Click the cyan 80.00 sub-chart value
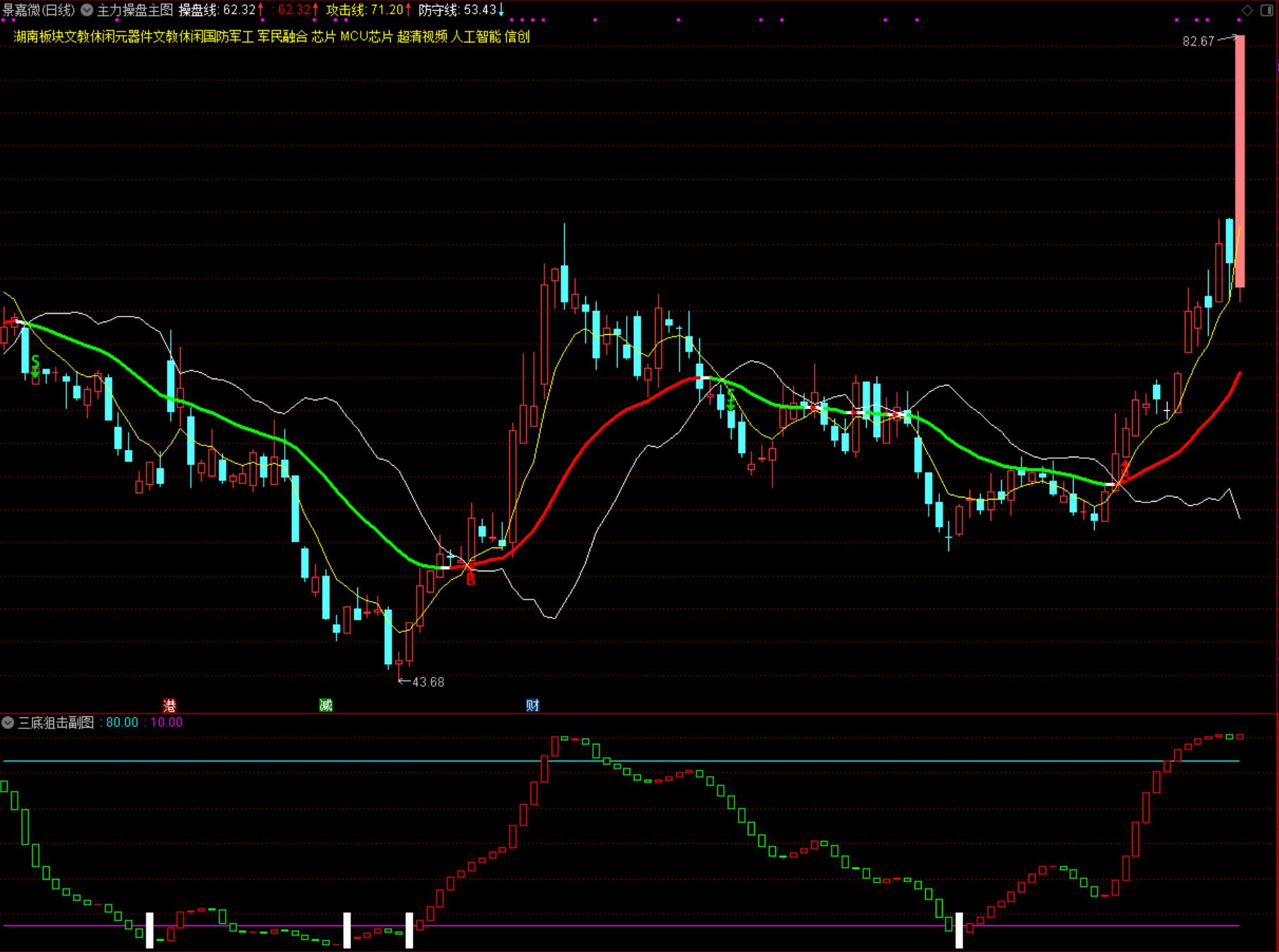The height and width of the screenshot is (952, 1279). [122, 723]
